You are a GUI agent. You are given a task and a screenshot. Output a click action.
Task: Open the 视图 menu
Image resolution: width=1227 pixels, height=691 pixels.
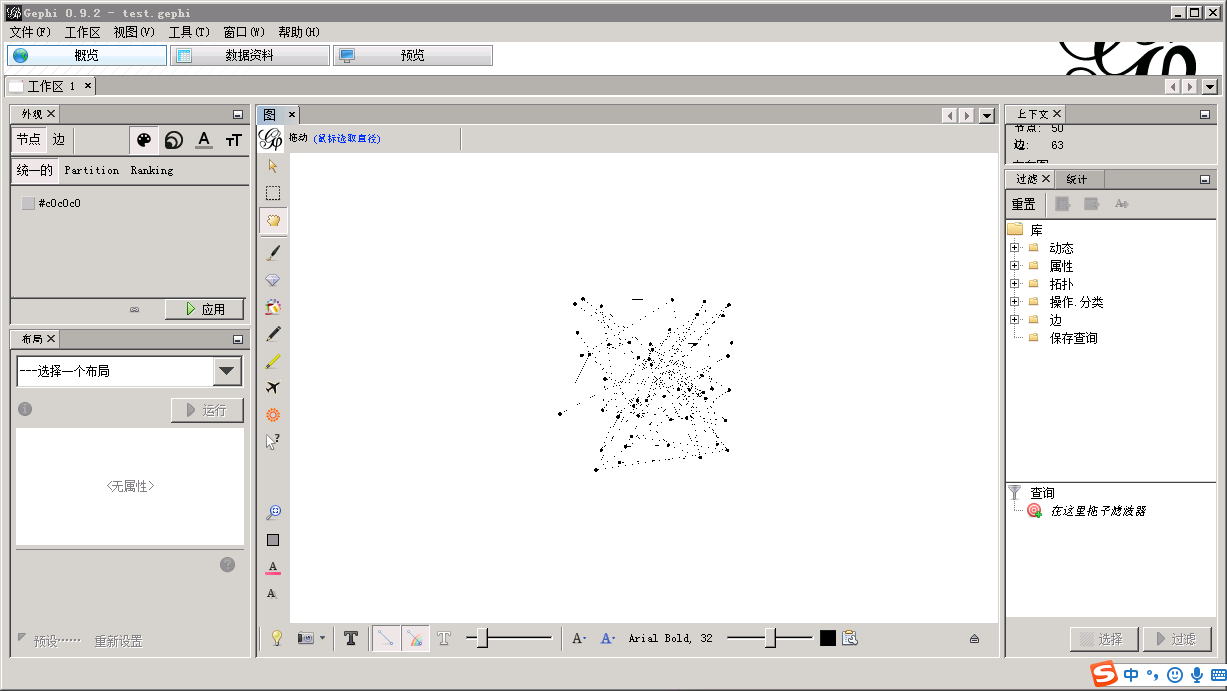click(x=134, y=32)
